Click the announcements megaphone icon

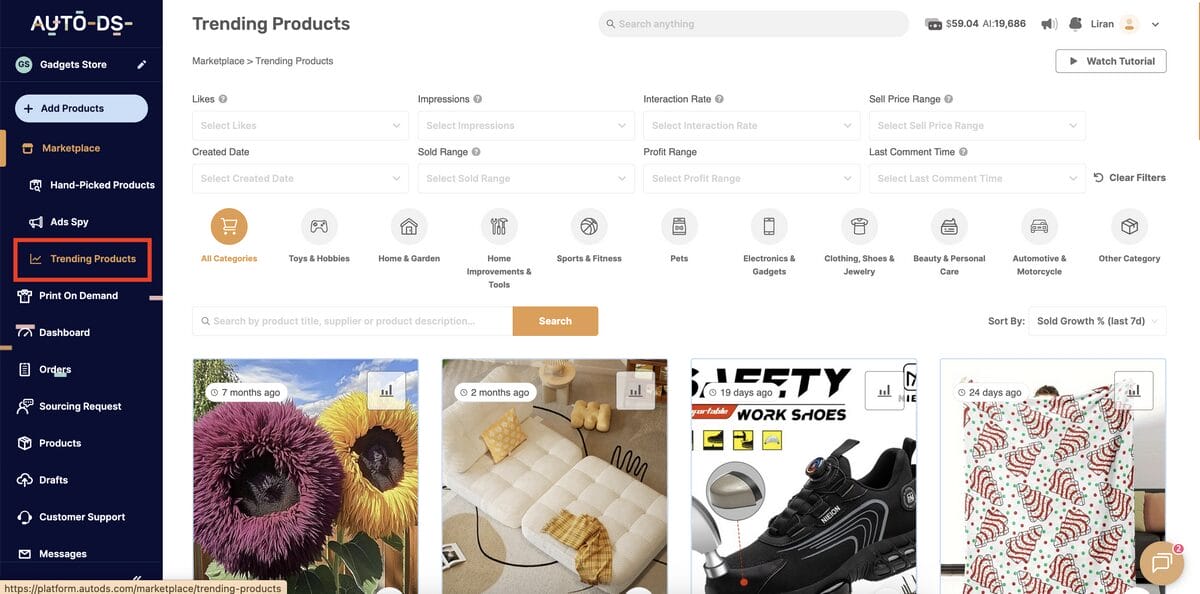click(1049, 24)
